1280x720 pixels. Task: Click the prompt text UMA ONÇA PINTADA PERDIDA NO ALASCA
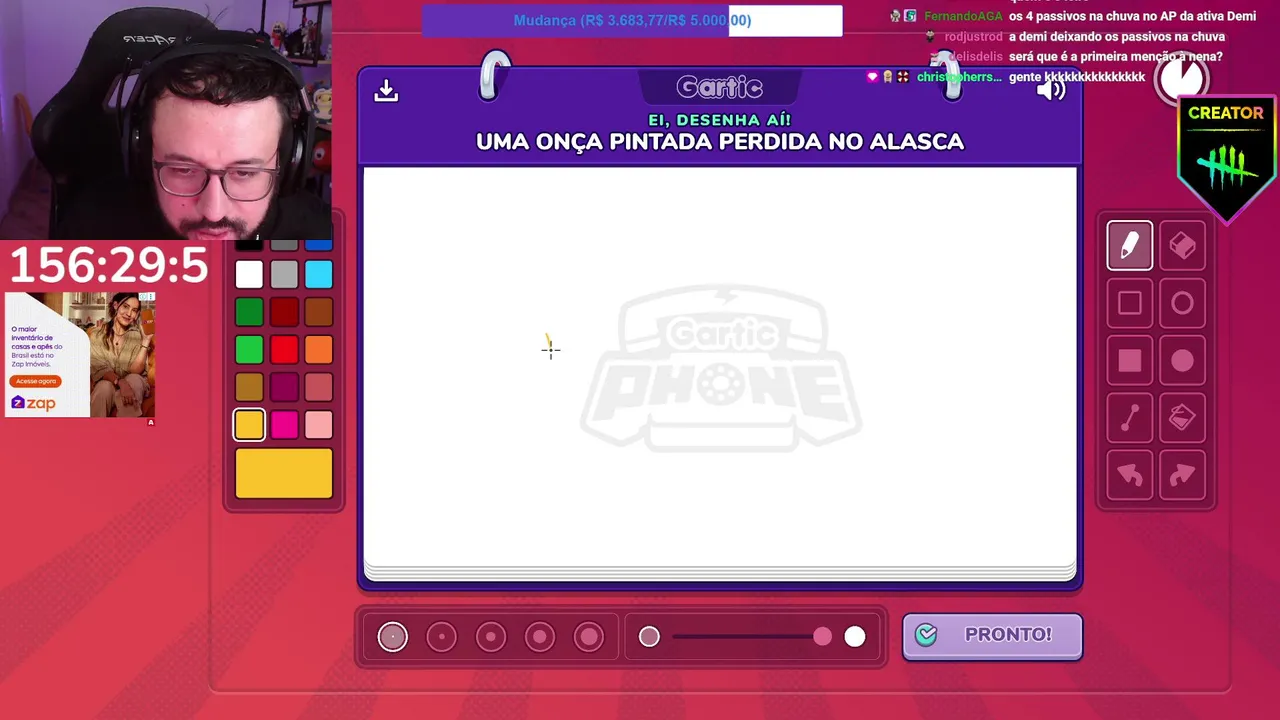720,142
